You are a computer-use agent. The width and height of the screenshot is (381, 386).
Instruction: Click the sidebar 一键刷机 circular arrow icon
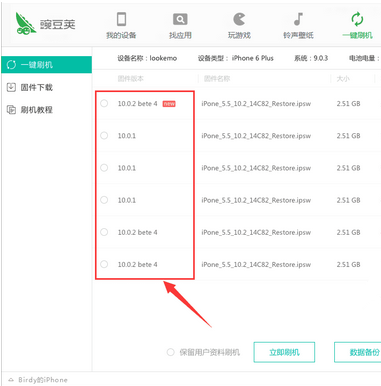(x=11, y=65)
